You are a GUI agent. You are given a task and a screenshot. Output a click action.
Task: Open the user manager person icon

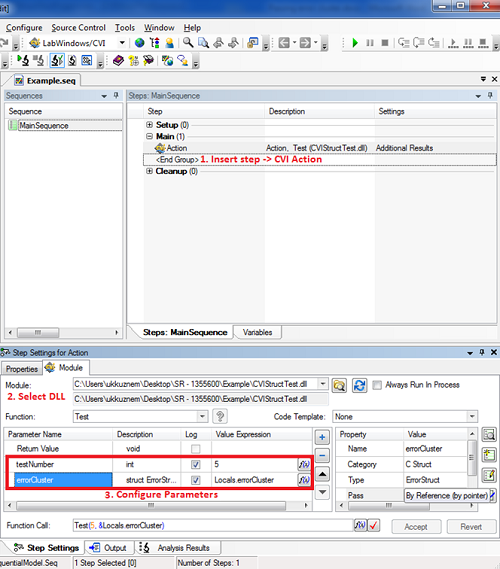[169, 43]
